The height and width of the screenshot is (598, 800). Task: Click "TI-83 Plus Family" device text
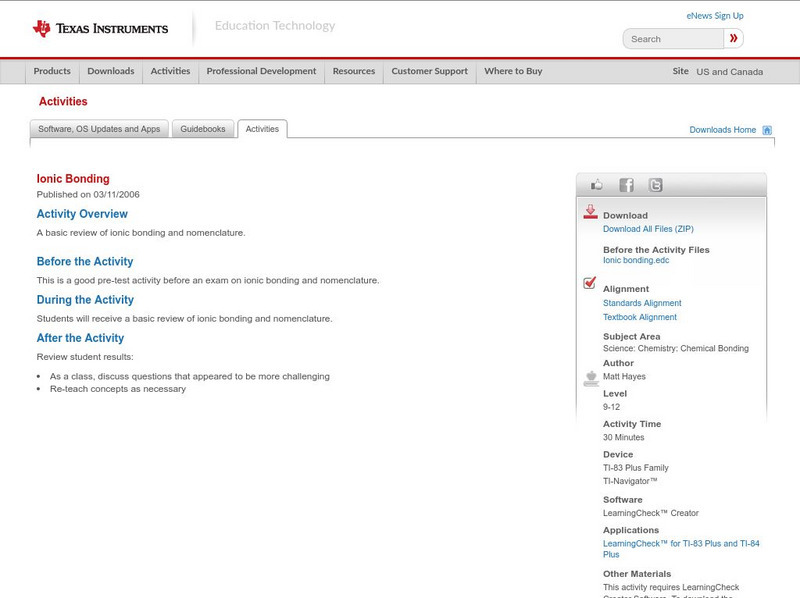click(x=635, y=468)
